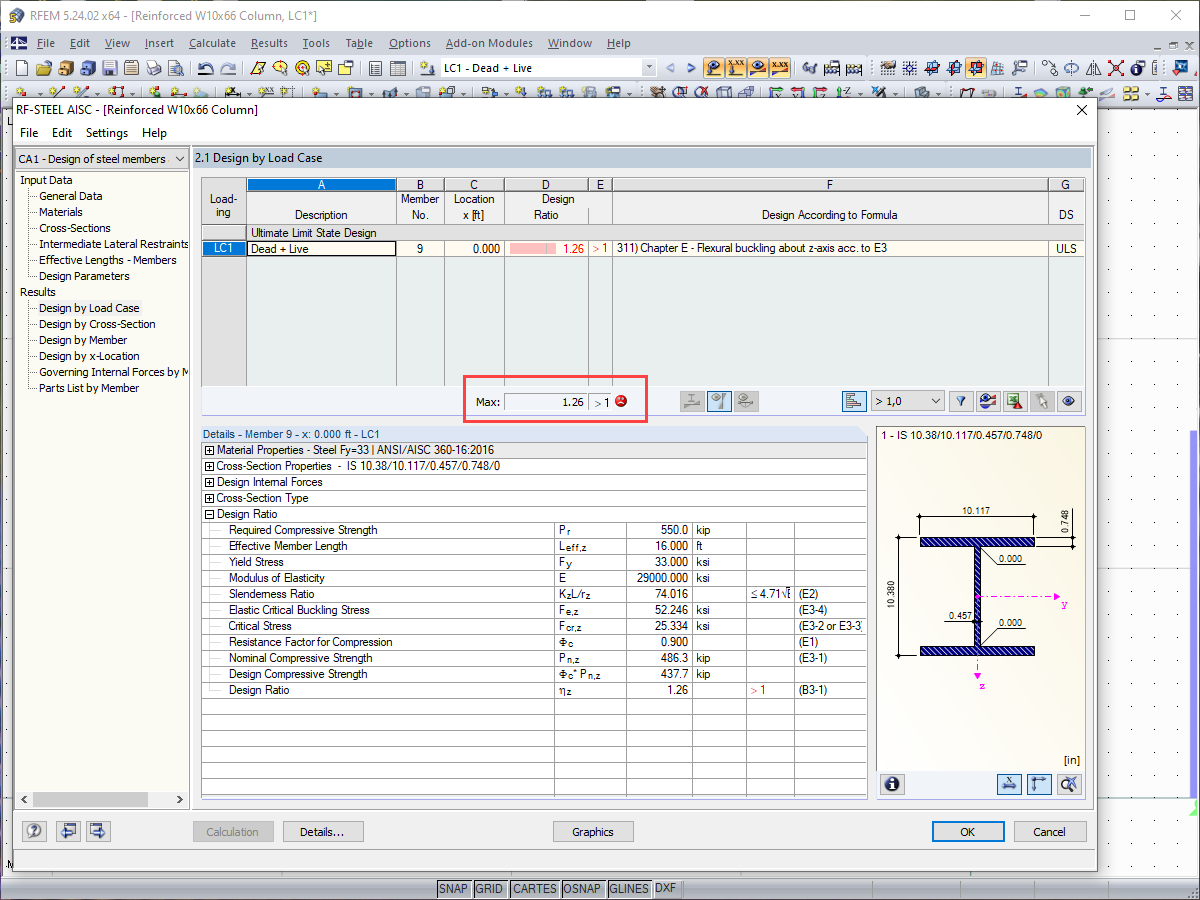1200x900 pixels.
Task: Click the navigator horizontal scrollbar
Action: point(102,799)
